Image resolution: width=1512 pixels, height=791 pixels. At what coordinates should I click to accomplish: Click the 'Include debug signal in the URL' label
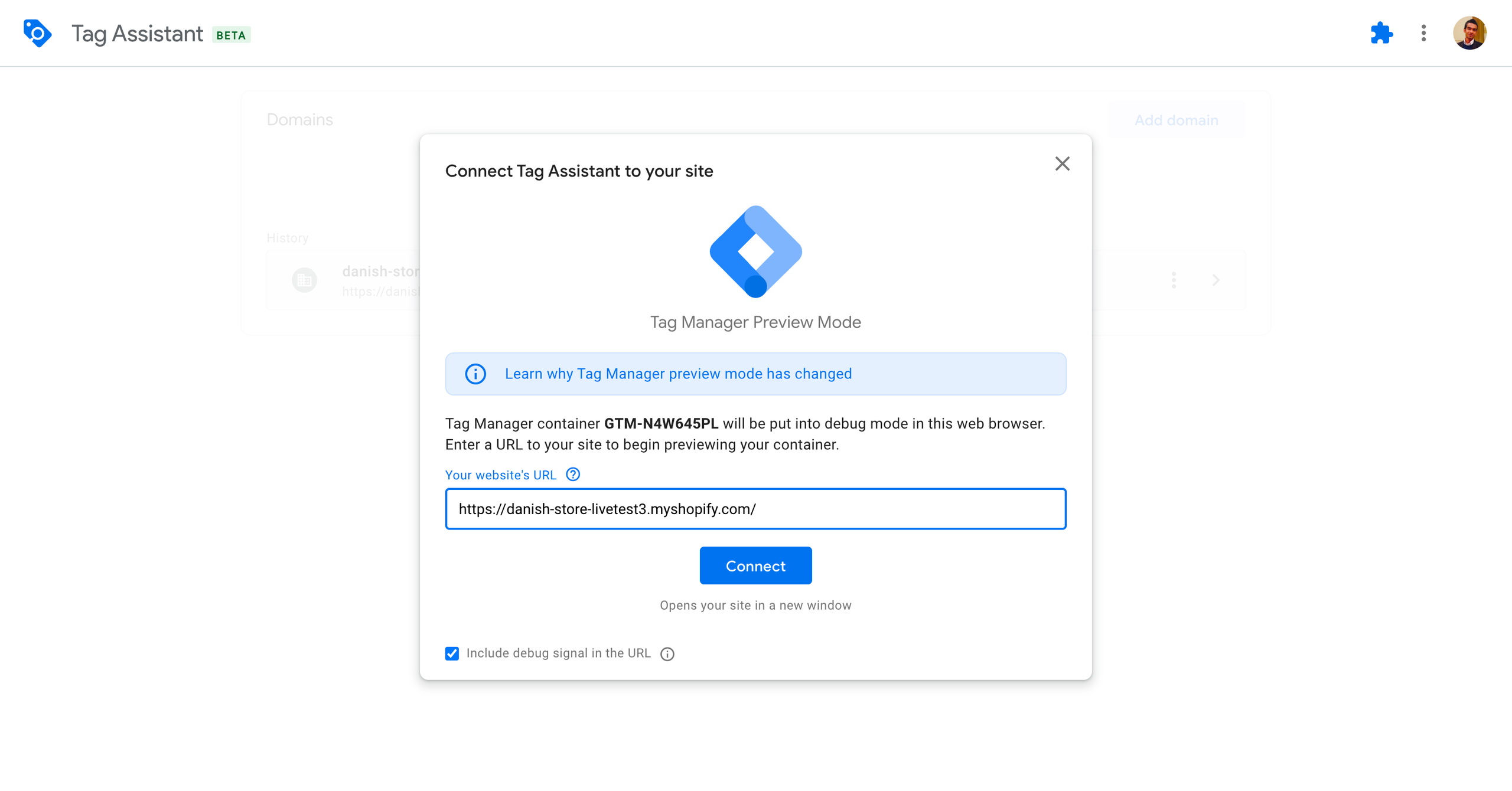click(x=558, y=653)
